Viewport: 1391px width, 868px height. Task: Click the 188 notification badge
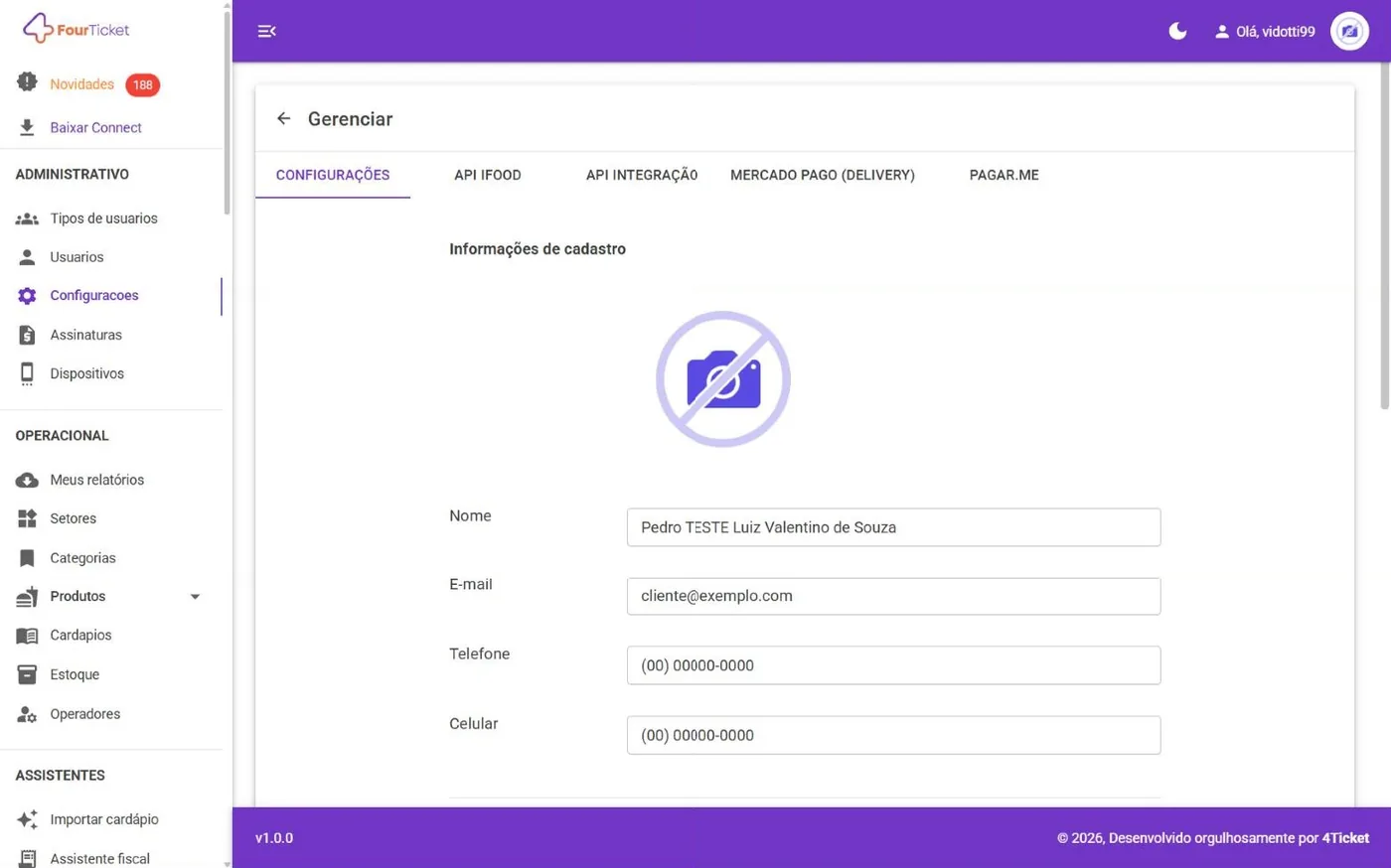(143, 85)
